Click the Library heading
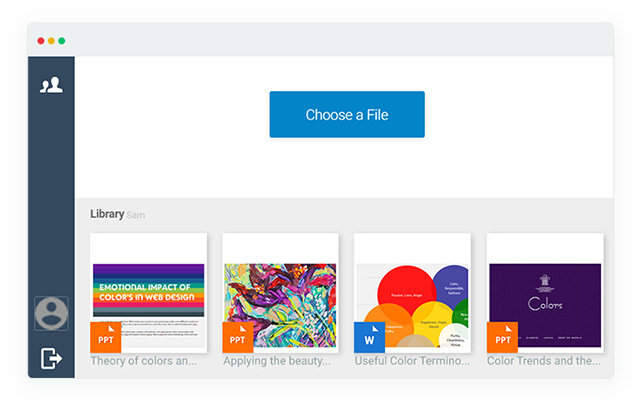The height and width of the screenshot is (410, 640). click(x=107, y=214)
